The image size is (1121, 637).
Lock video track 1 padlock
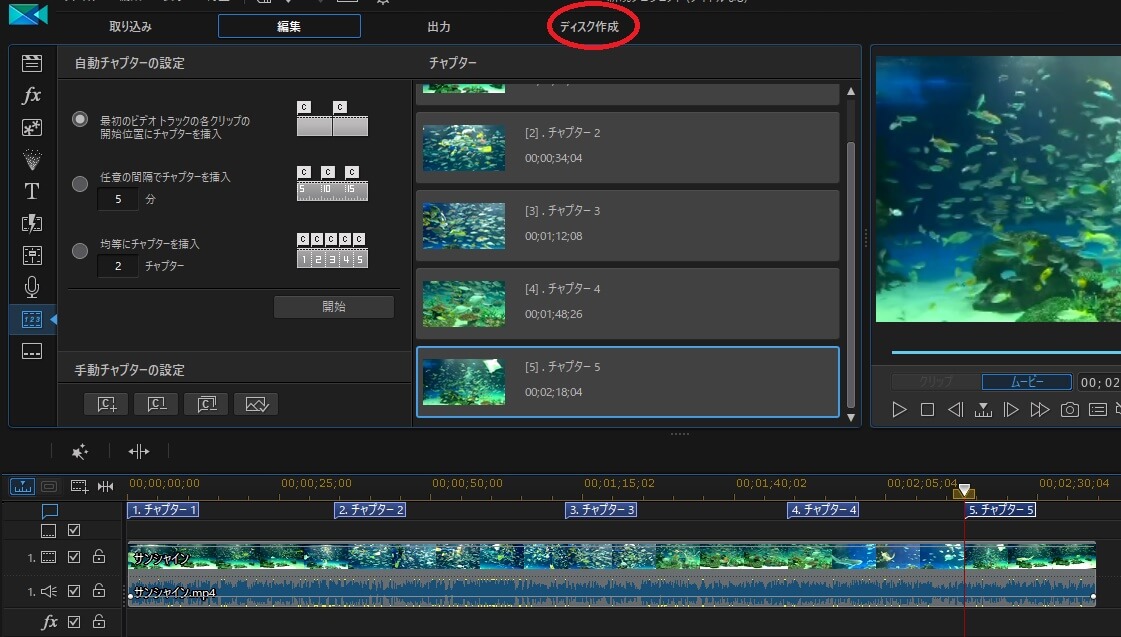99,556
